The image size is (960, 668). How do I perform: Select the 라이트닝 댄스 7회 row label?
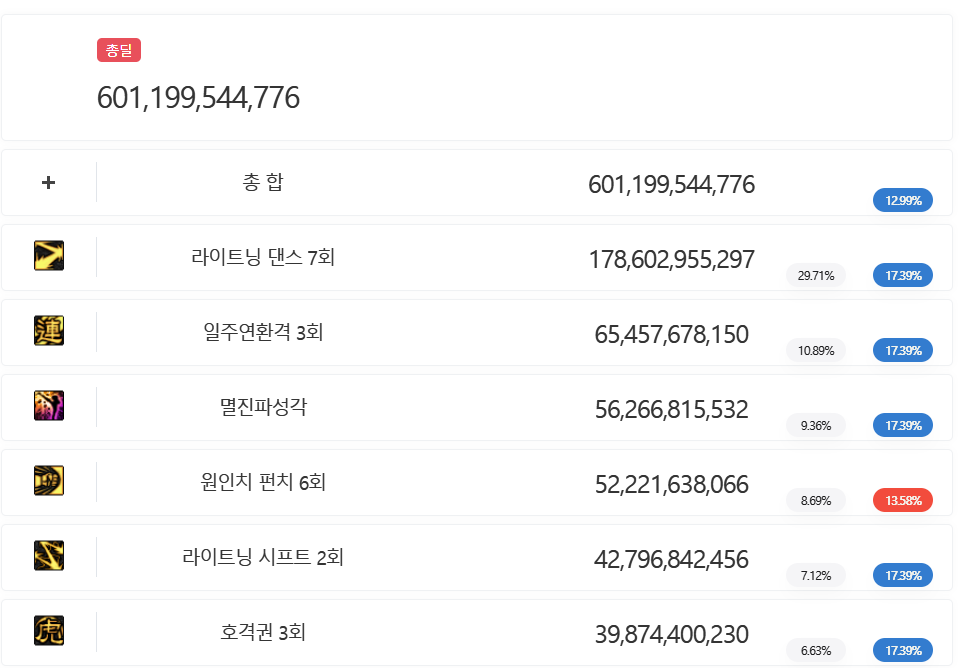coord(263,258)
